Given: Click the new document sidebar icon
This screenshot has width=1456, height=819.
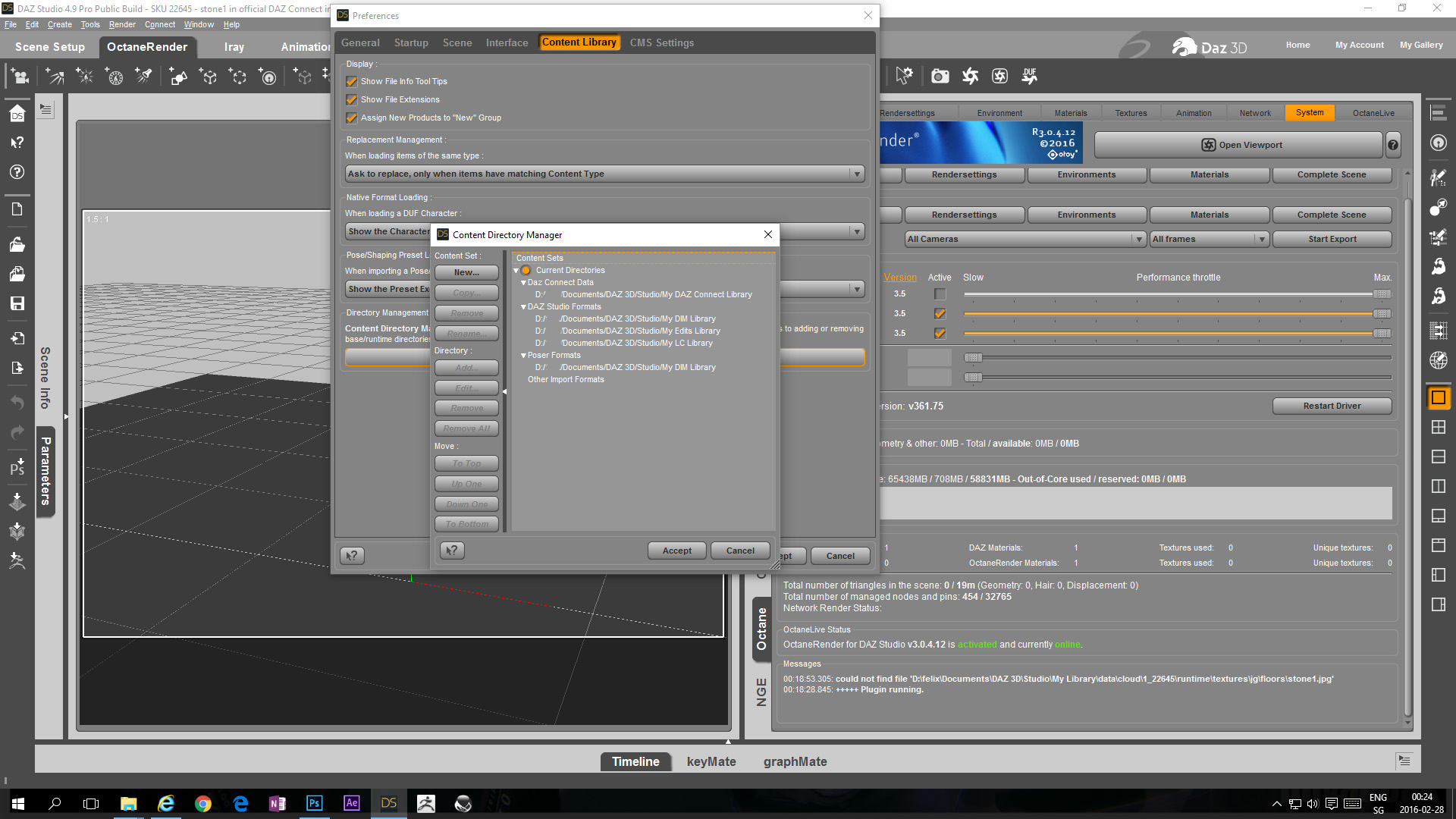Looking at the screenshot, I should click(x=17, y=209).
